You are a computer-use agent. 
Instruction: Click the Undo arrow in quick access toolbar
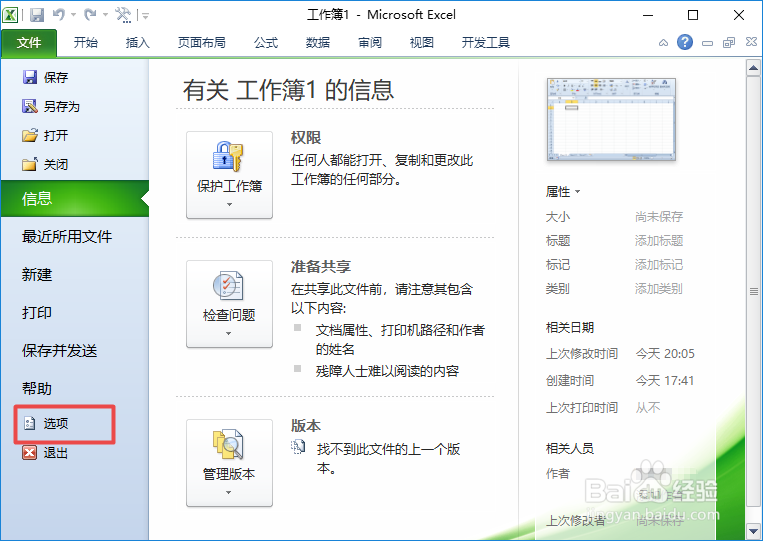coord(59,15)
